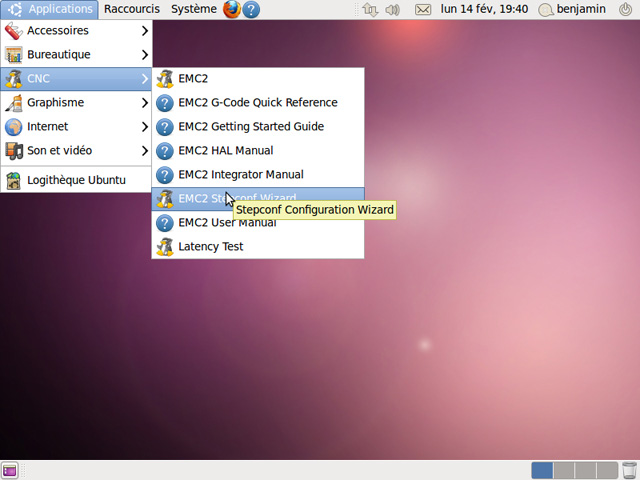This screenshot has width=640, height=480.
Task: Switch to the third workspace
Action: click(586, 470)
